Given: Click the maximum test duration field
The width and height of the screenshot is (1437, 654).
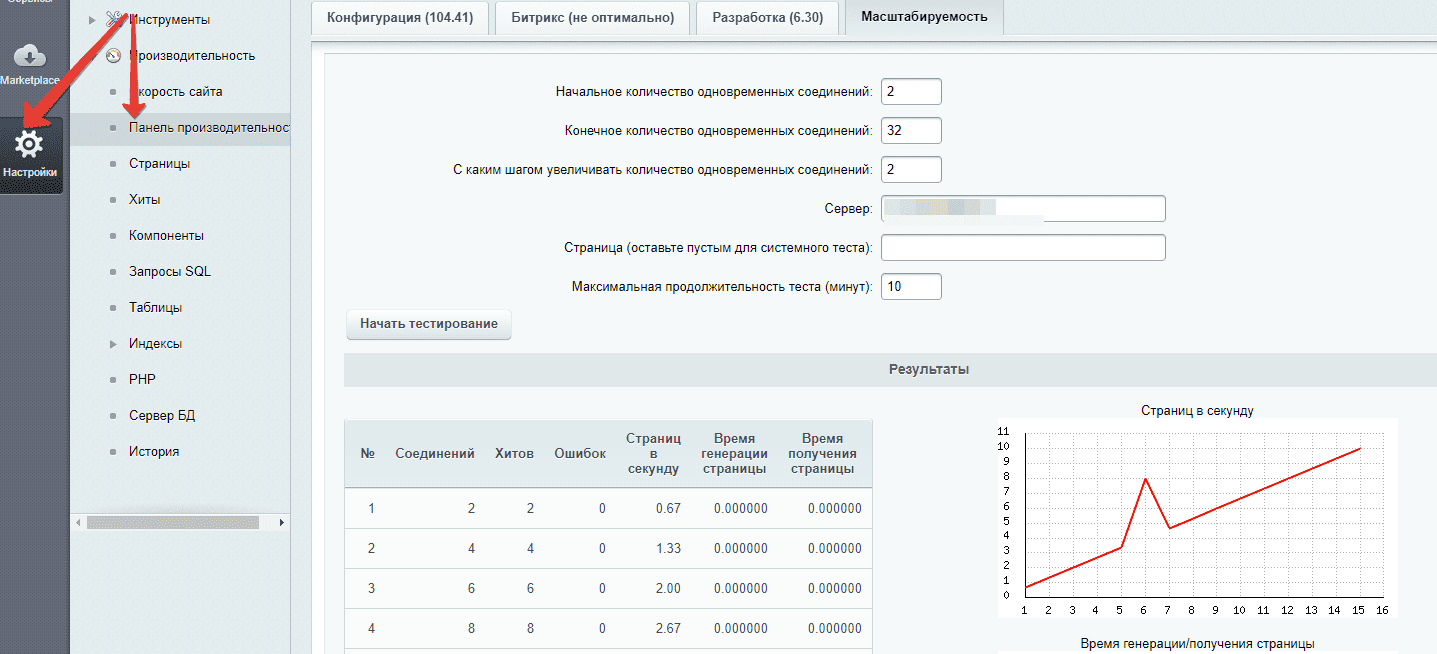Looking at the screenshot, I should point(911,286).
